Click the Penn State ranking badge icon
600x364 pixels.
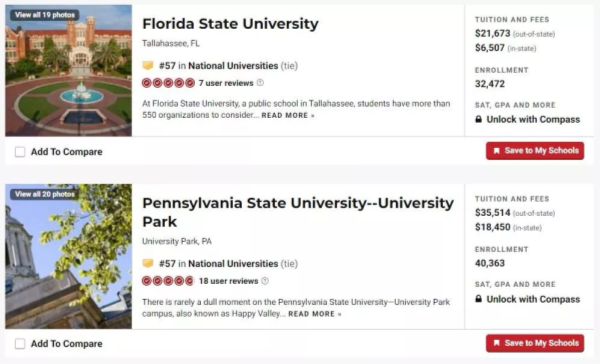[x=148, y=263]
